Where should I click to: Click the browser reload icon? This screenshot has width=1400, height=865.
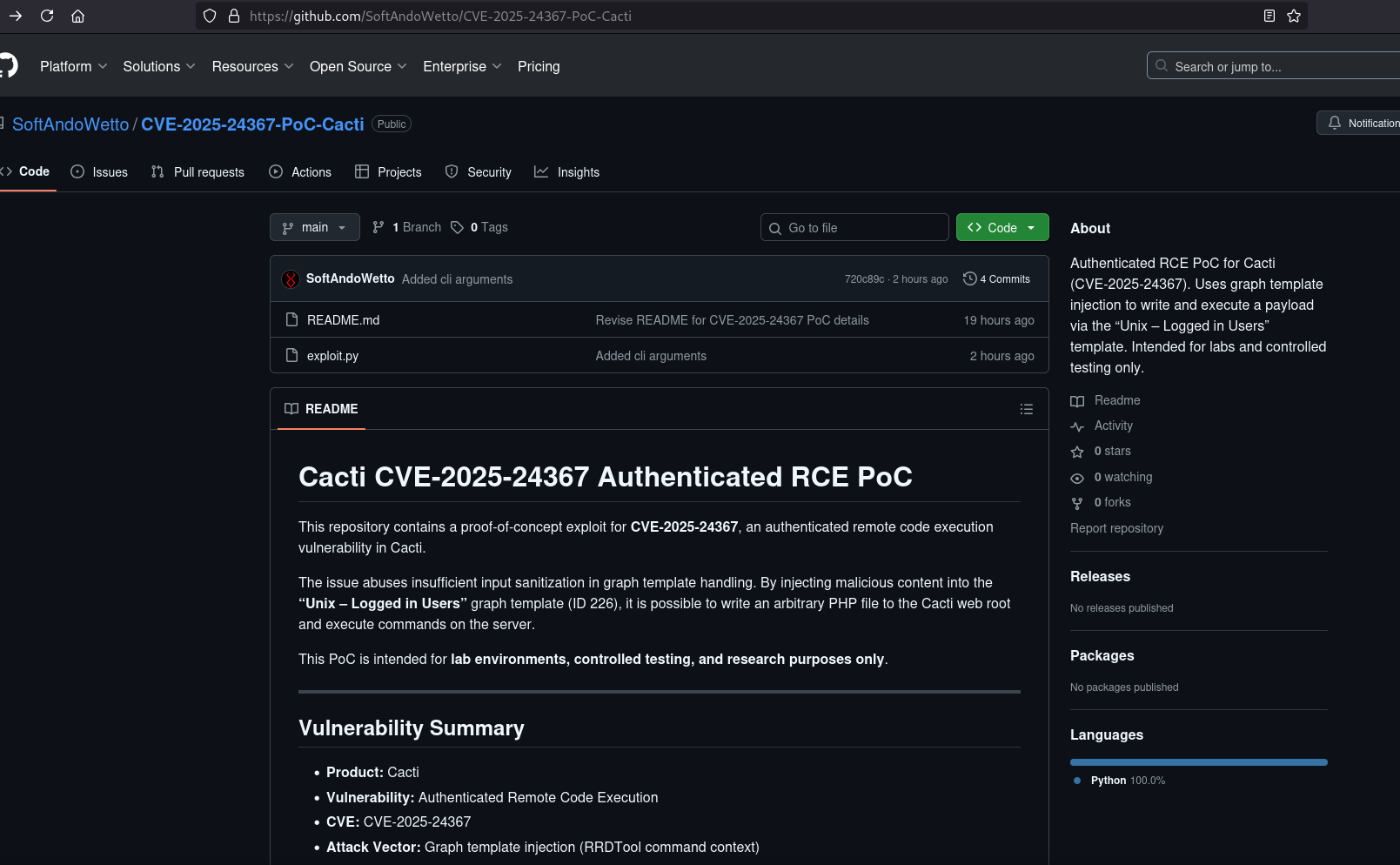(47, 16)
